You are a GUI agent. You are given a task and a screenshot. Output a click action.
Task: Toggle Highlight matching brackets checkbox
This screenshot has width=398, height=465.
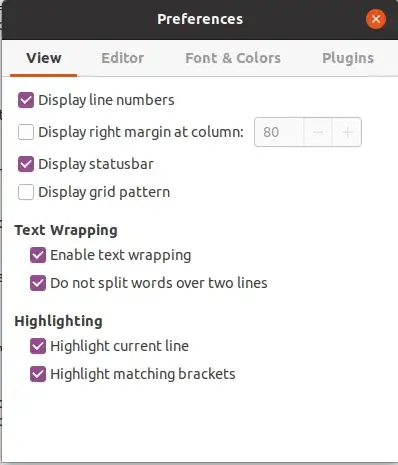(38, 374)
